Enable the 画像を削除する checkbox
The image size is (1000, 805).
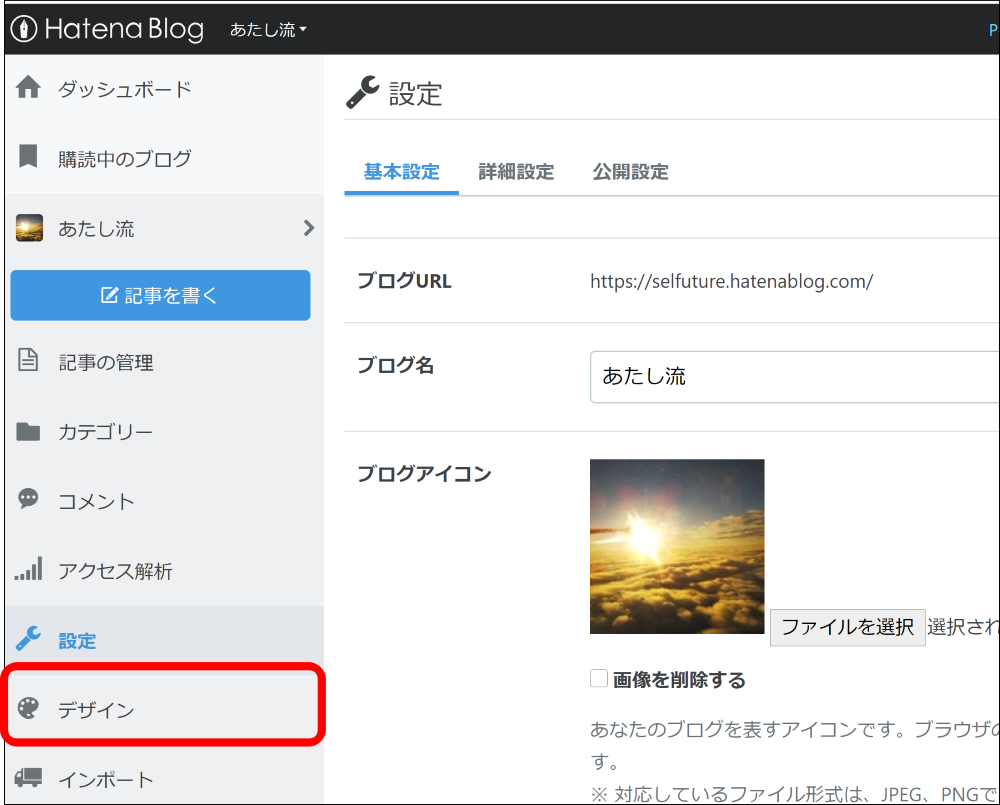click(598, 678)
